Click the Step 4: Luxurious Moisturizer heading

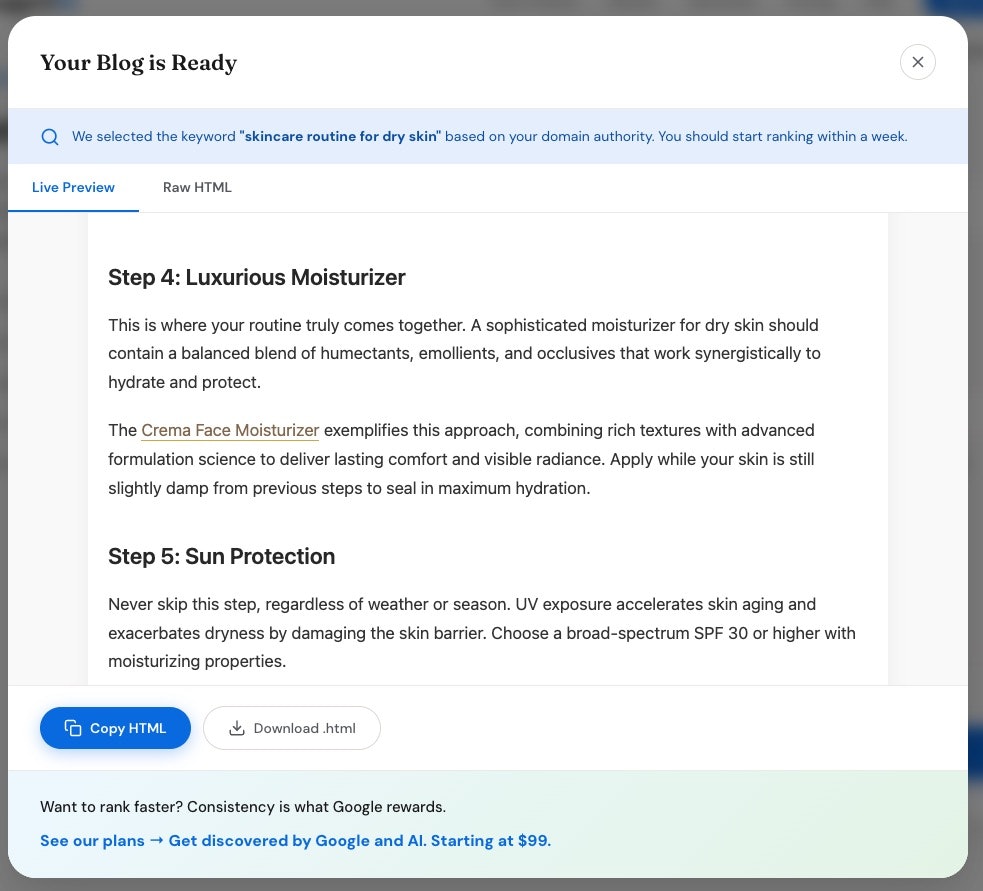(256, 277)
